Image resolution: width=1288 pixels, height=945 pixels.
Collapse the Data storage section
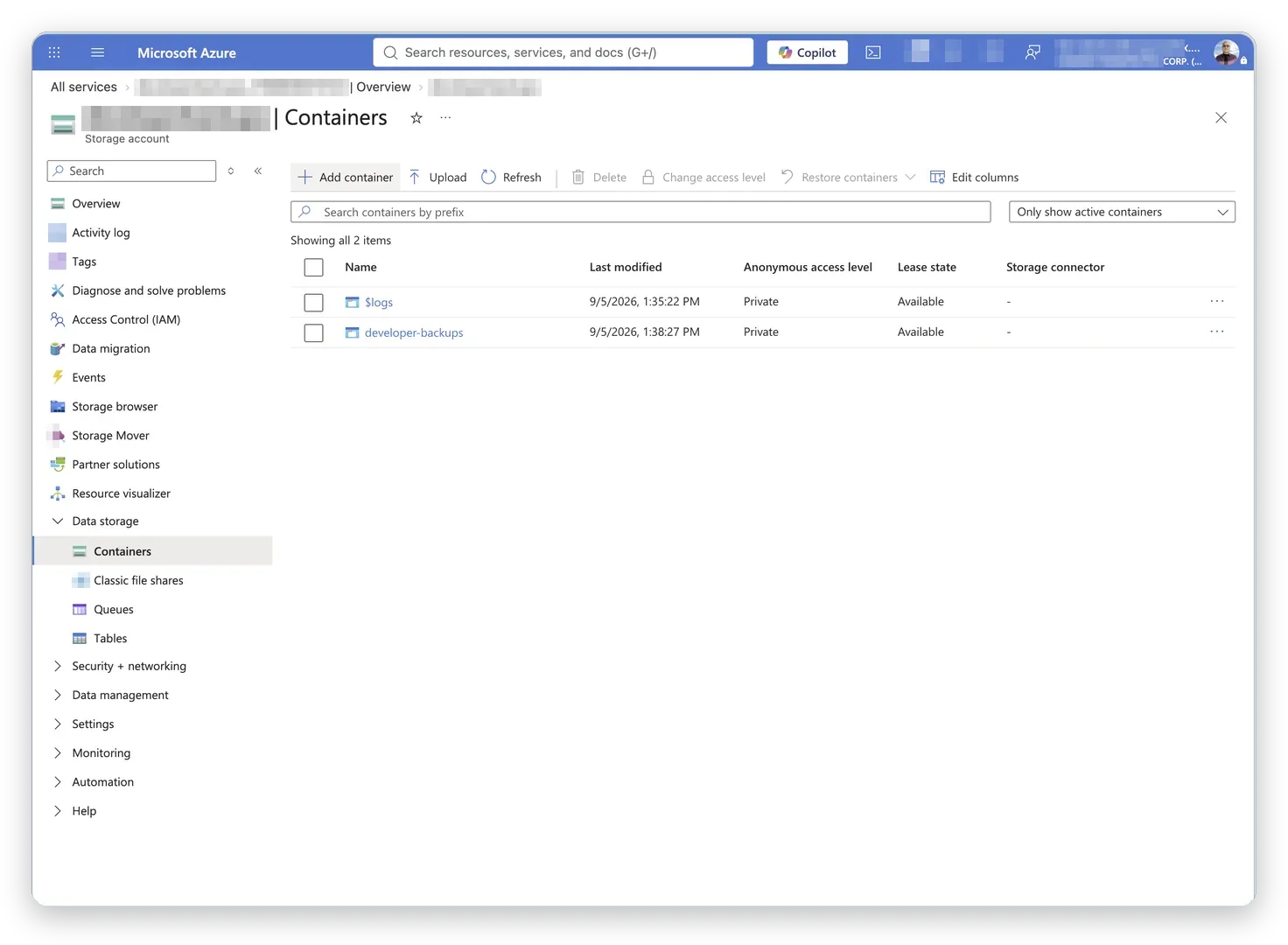coord(58,521)
